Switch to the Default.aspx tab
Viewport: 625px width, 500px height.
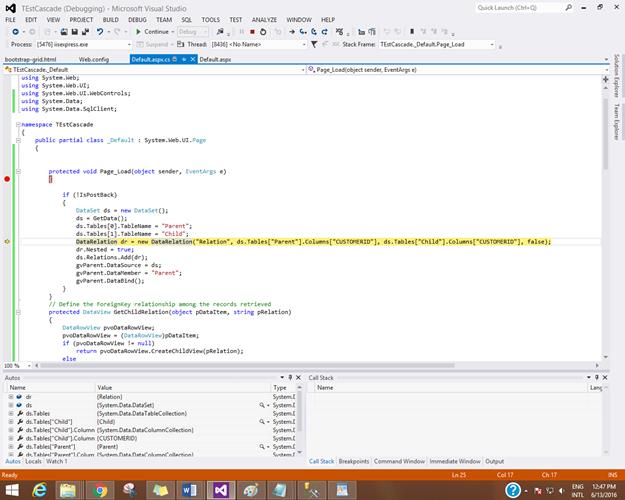click(217, 60)
